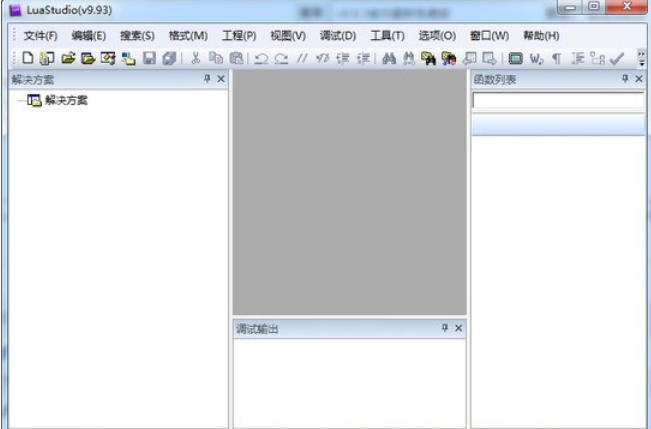
Task: Click the Save All toolbar icon
Action: click(169, 58)
